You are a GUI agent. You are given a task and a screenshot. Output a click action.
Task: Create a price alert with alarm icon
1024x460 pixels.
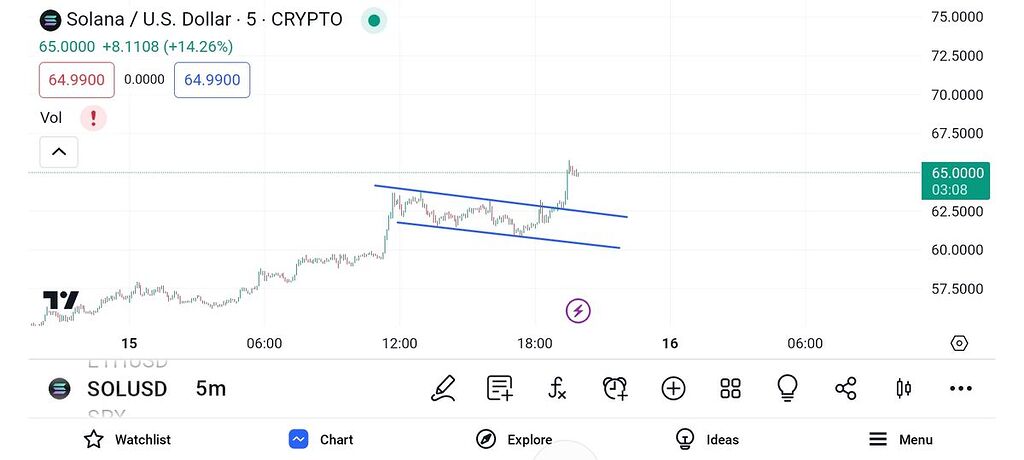615,388
